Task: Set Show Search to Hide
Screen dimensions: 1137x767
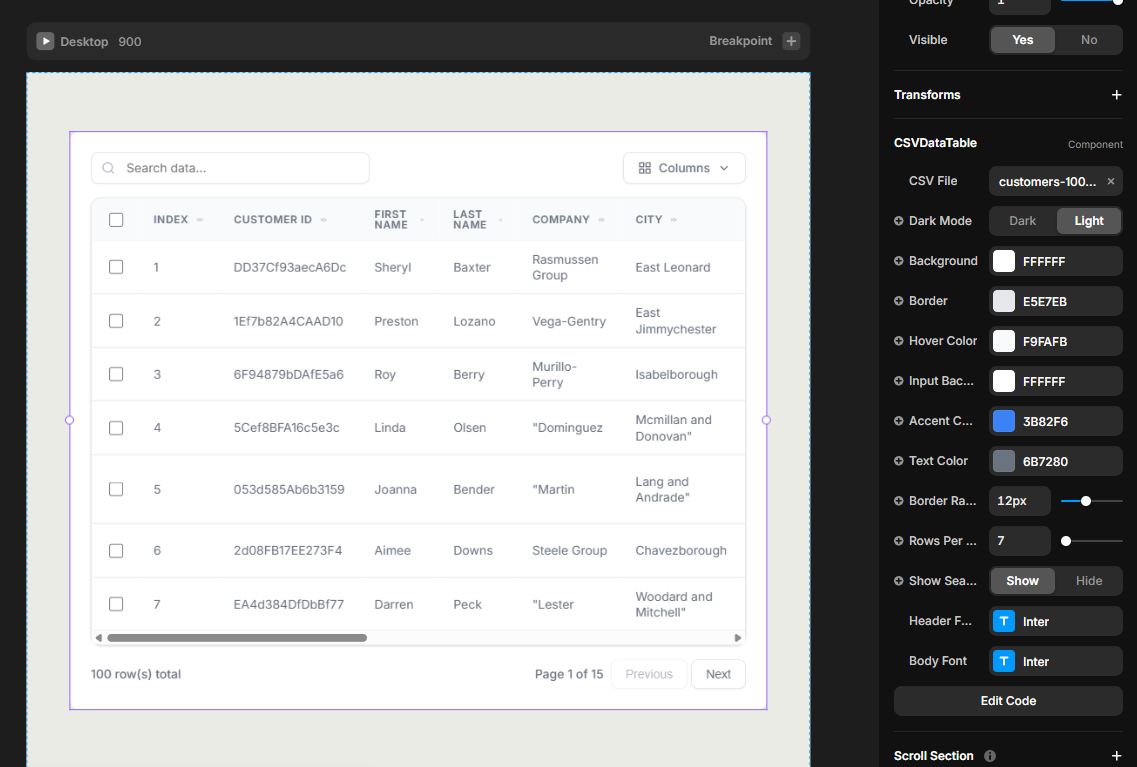Action: 1088,581
